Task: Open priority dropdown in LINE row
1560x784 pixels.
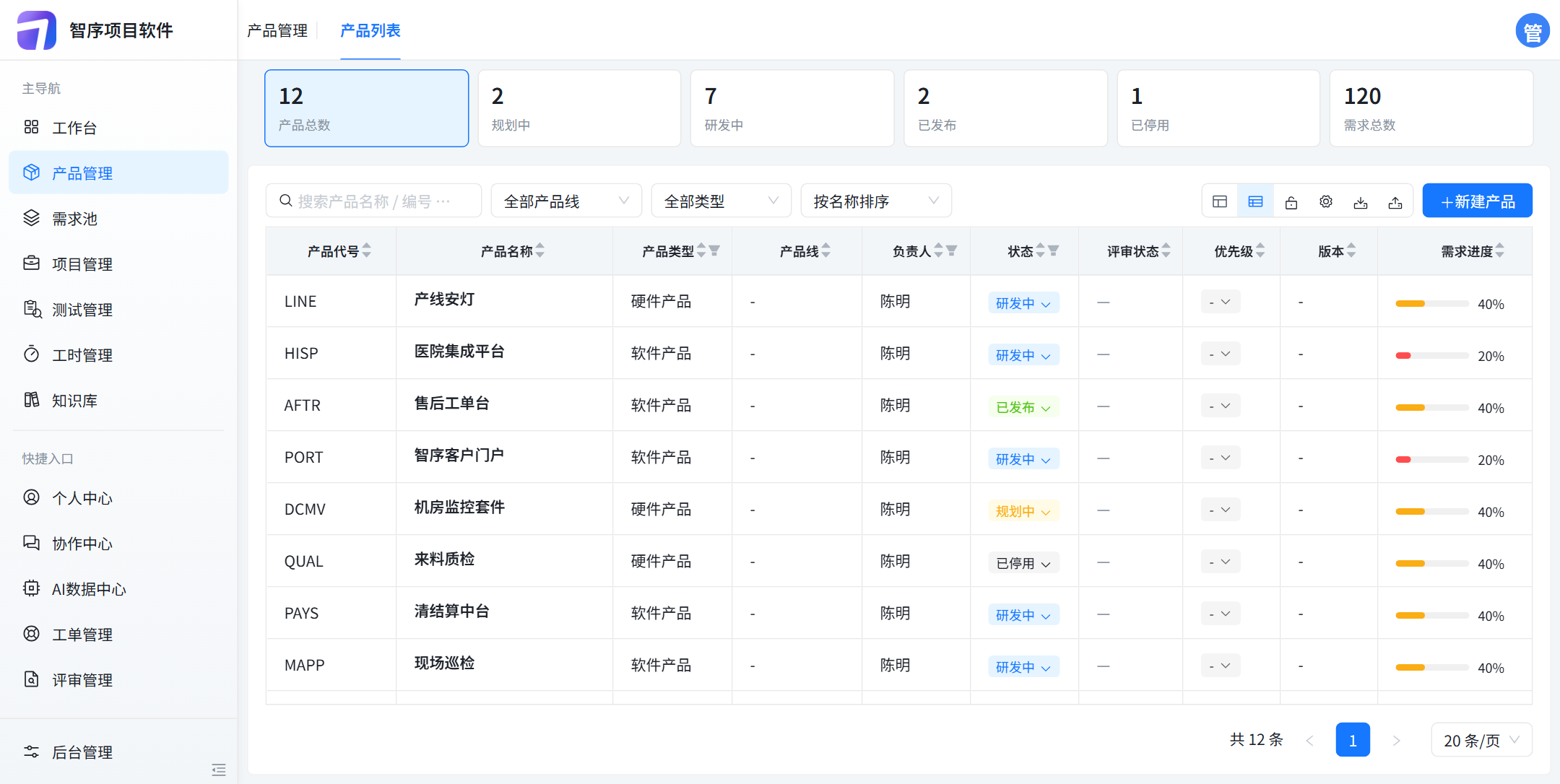Action: (x=1221, y=302)
